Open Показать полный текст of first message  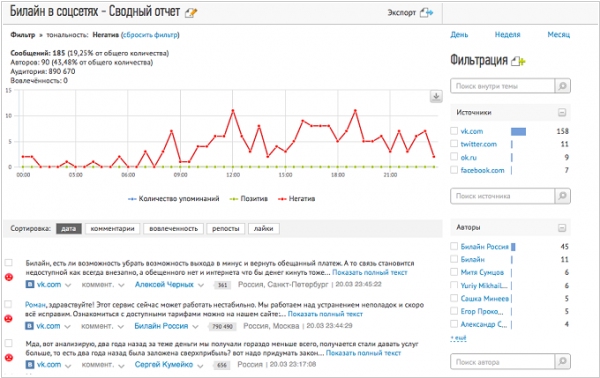click(370, 272)
